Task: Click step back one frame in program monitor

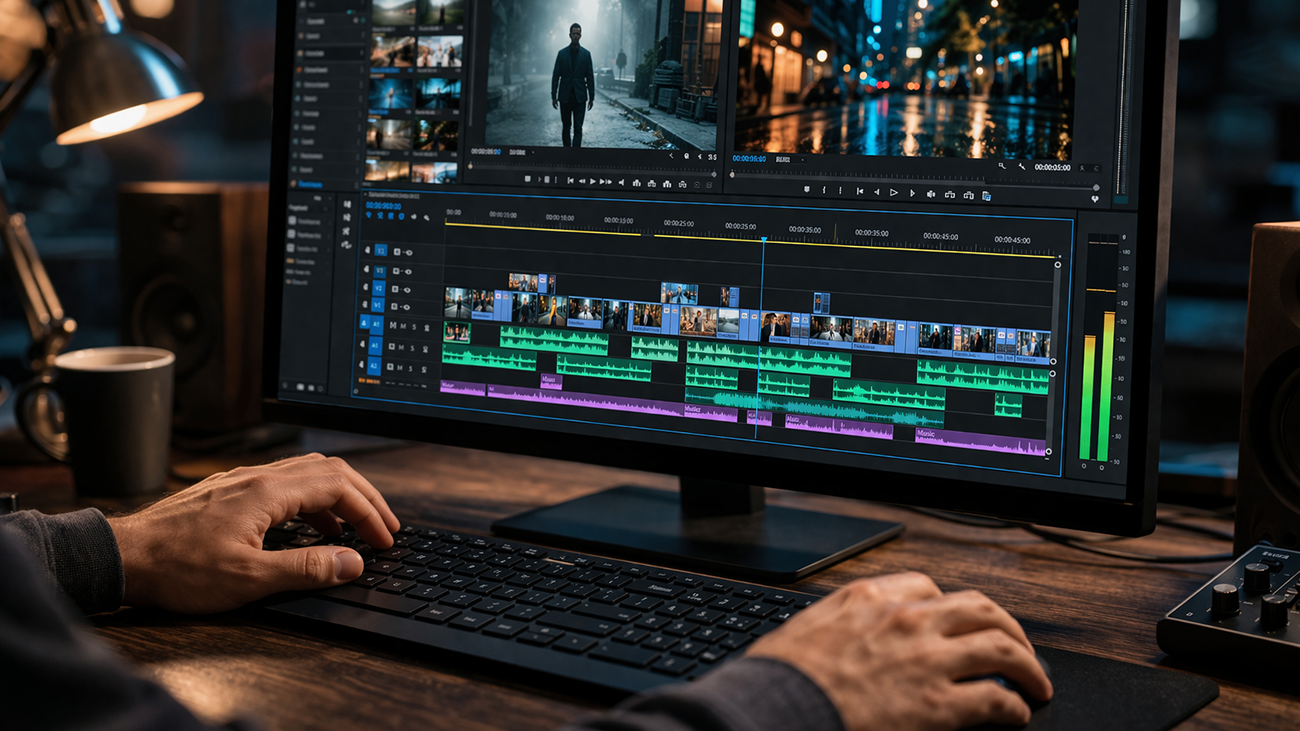Action: 877,192
